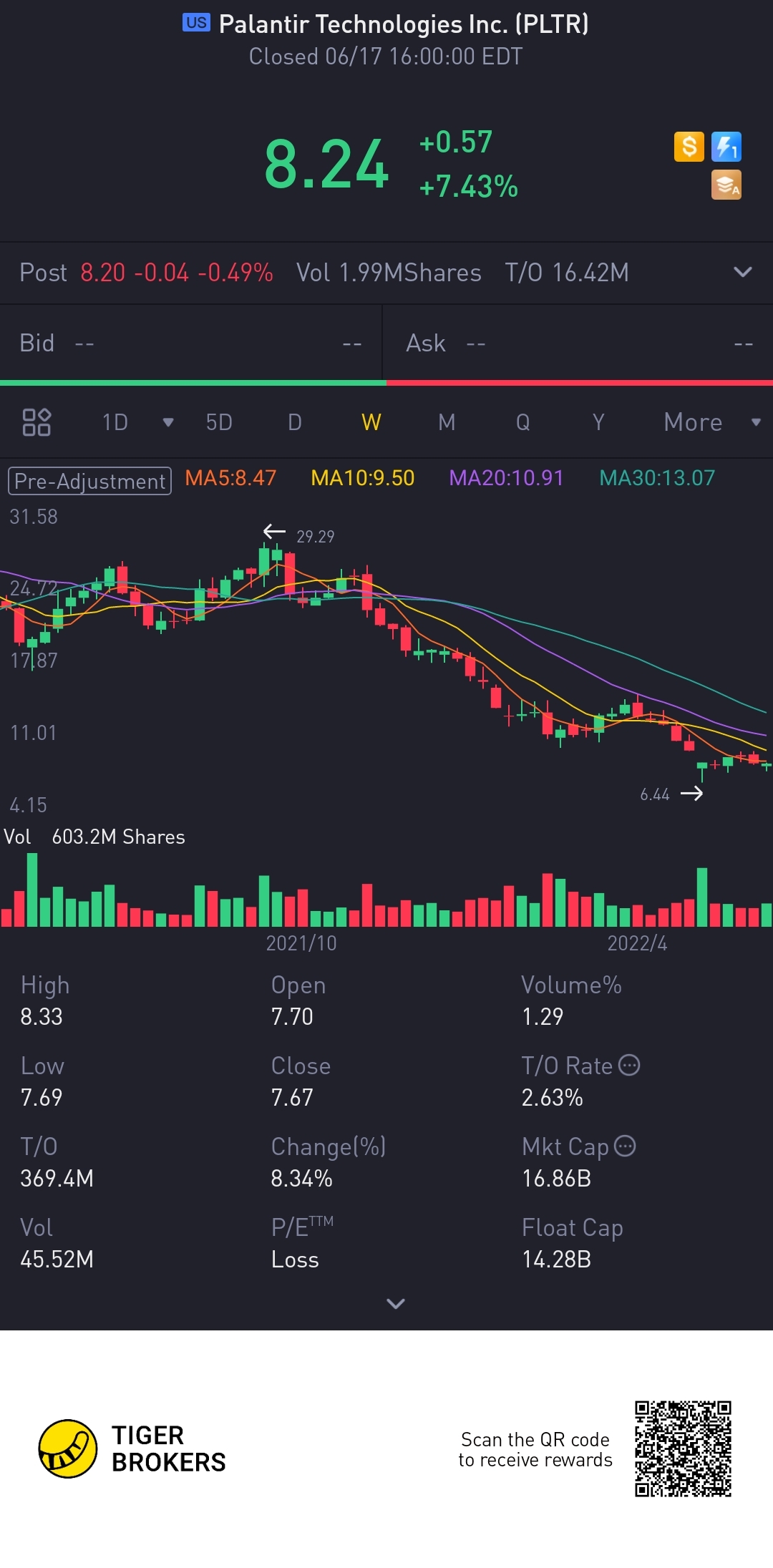
Task: Tap the Vol 603.2M Shares label
Action: tap(94, 837)
